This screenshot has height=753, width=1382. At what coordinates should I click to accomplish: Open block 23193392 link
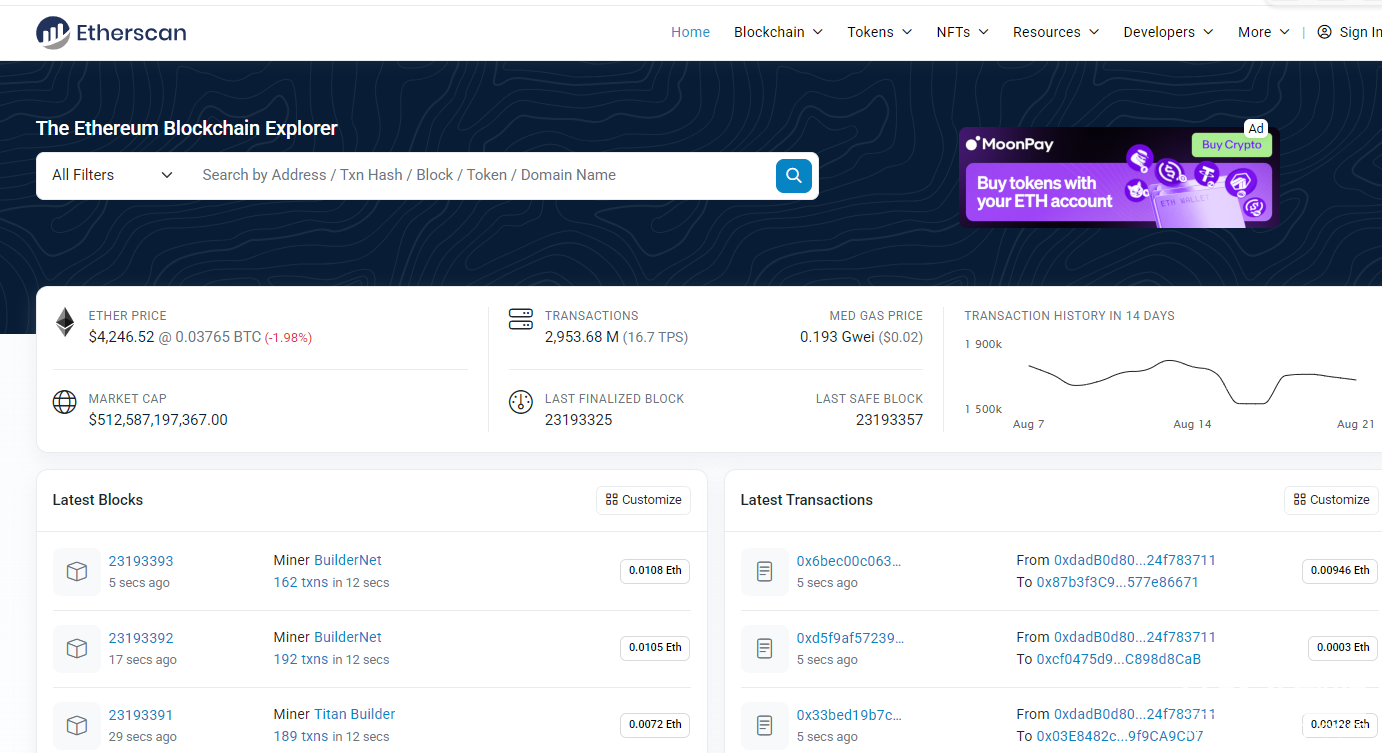tap(141, 638)
